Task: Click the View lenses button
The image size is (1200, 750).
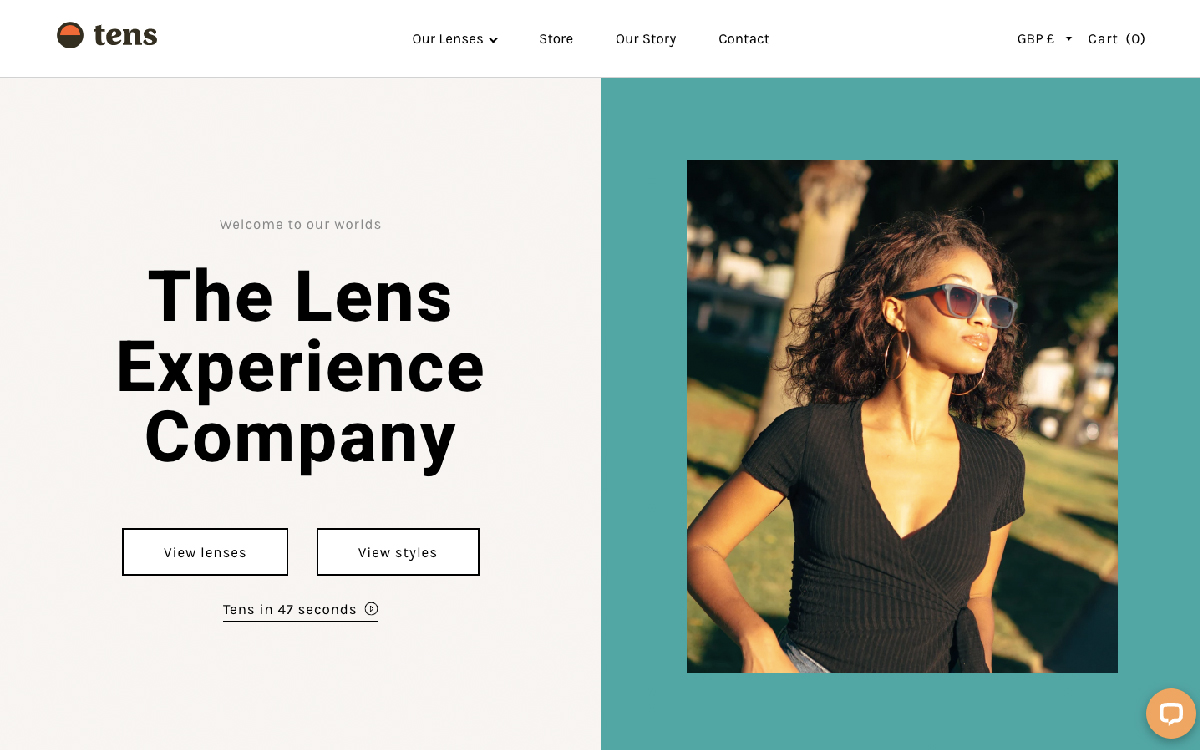Action: pyautogui.click(x=205, y=552)
